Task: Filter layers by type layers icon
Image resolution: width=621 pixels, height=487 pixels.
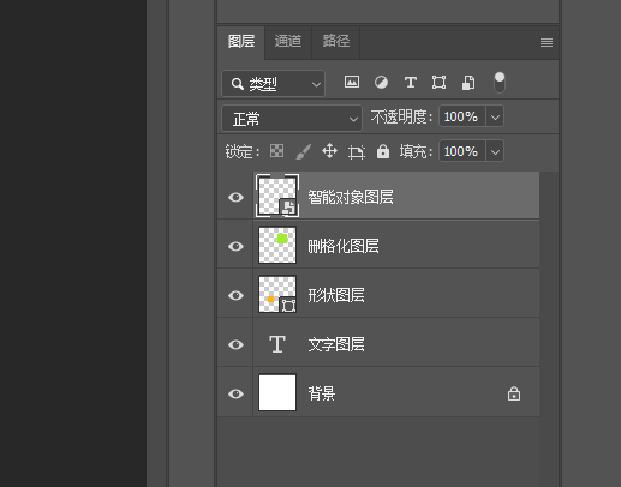Action: [x=410, y=83]
